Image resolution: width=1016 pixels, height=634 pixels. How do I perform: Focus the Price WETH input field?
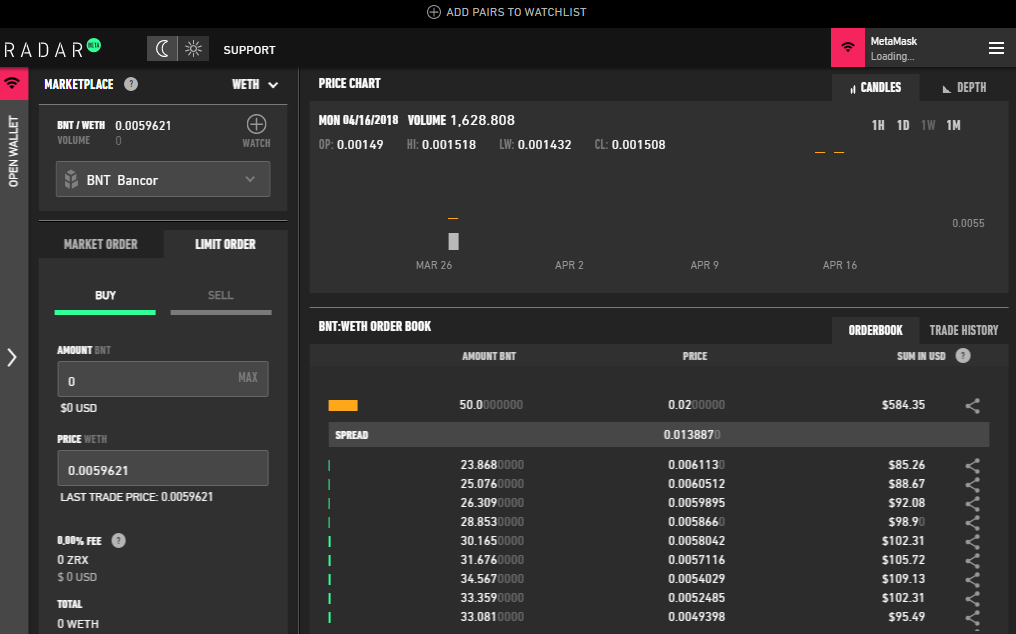[163, 468]
